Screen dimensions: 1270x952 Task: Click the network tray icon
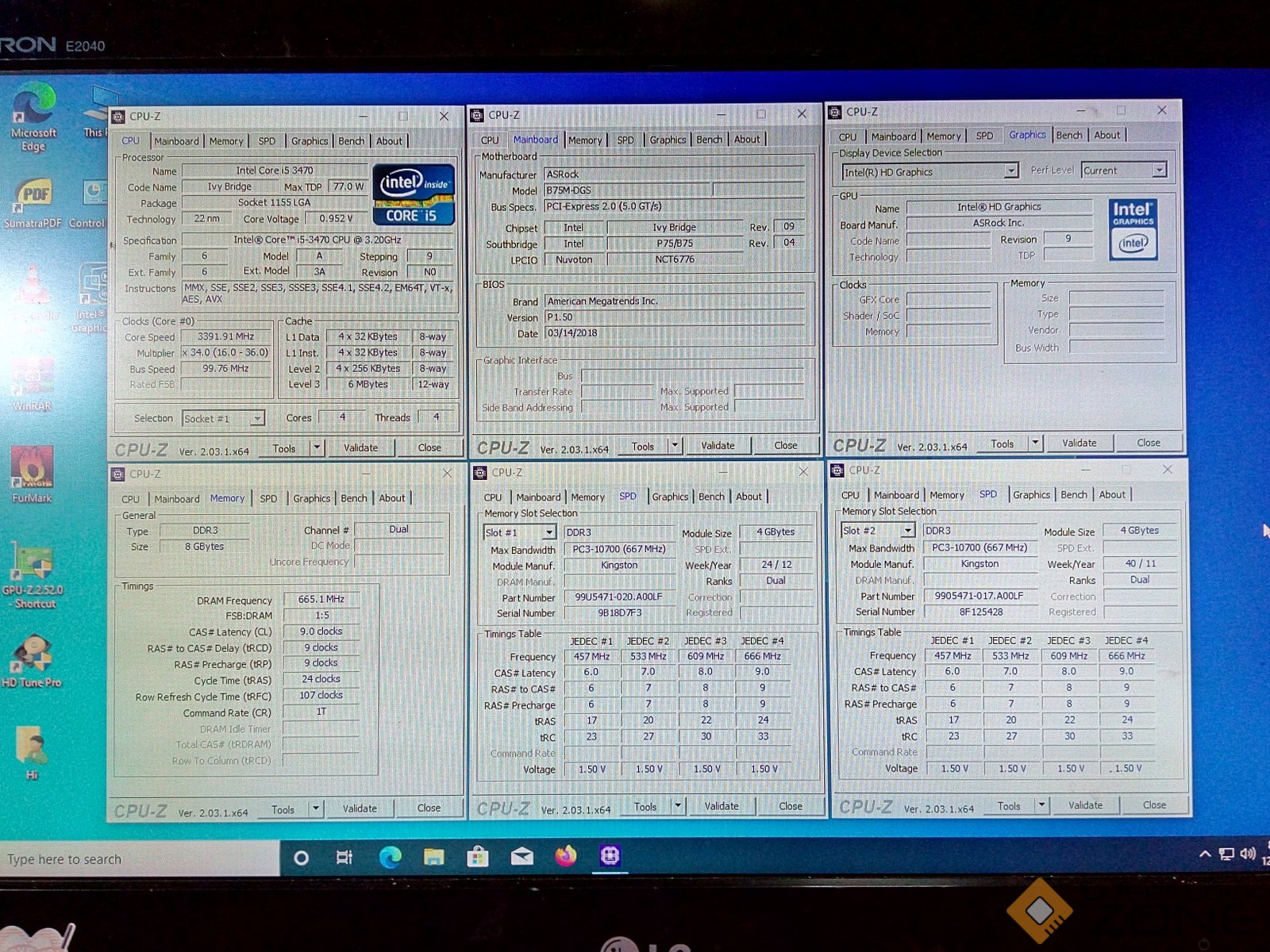point(1226,854)
